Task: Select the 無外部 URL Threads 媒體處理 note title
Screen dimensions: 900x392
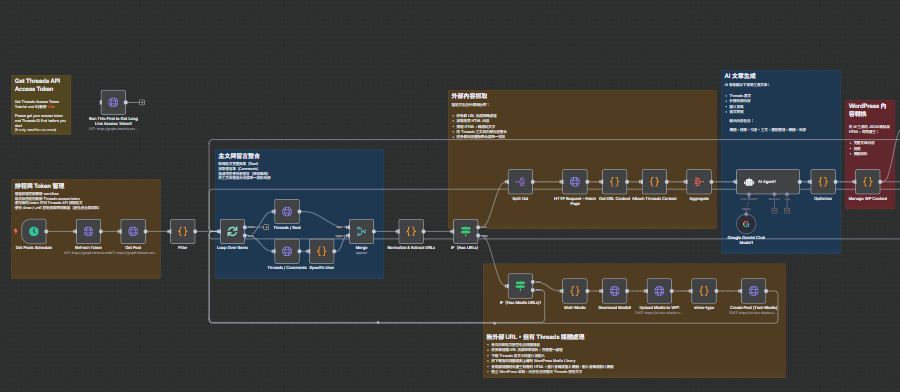Action: tap(536, 337)
